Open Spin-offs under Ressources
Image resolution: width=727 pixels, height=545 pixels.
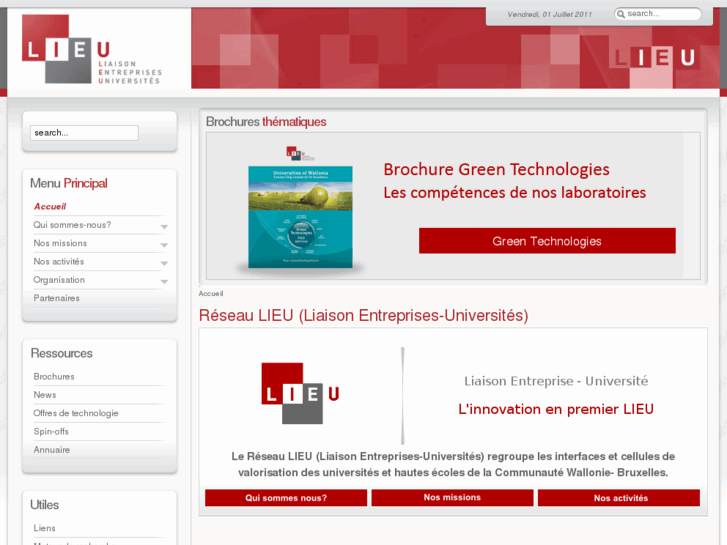[x=51, y=431]
